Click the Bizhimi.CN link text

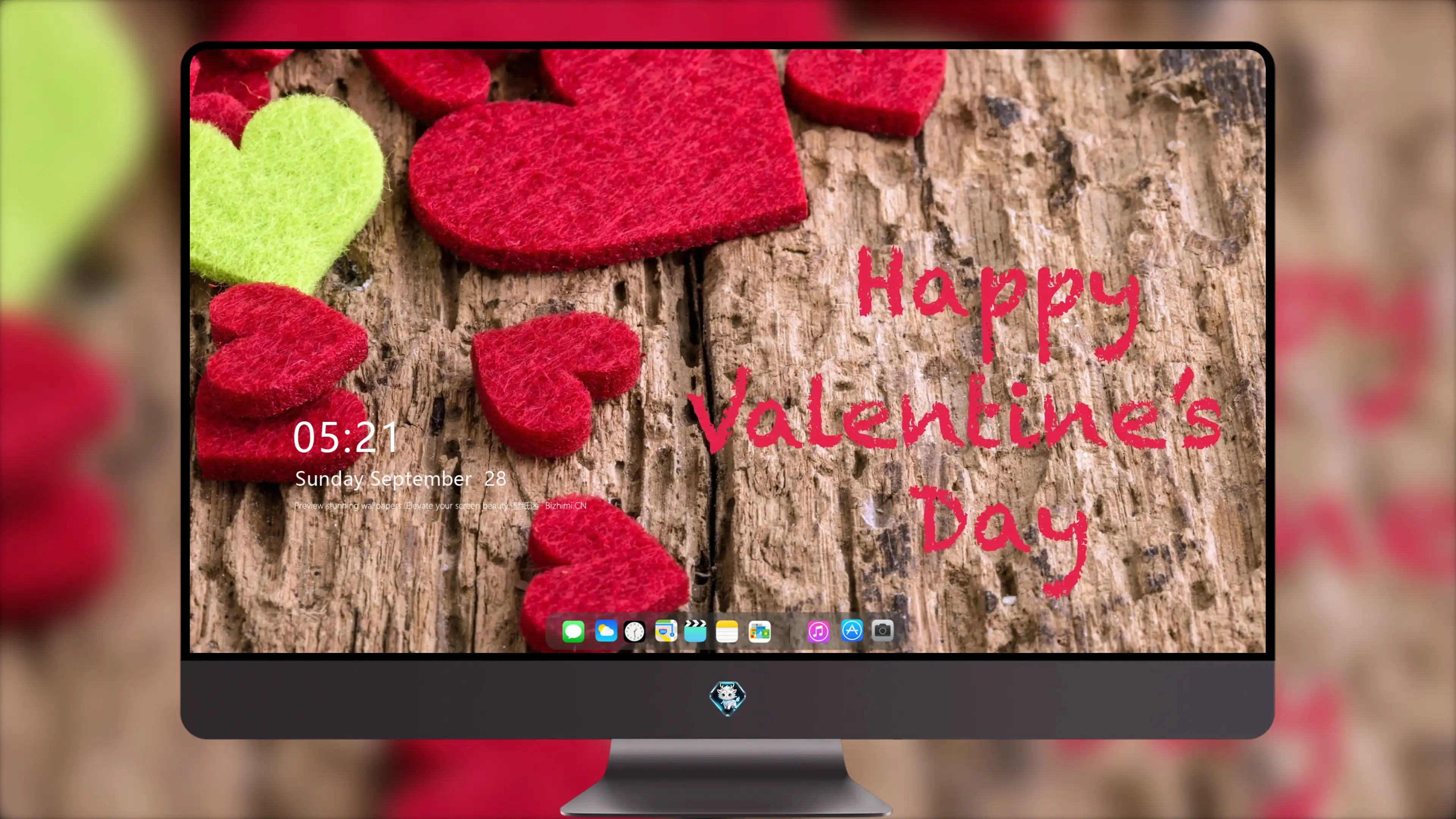[x=566, y=506]
